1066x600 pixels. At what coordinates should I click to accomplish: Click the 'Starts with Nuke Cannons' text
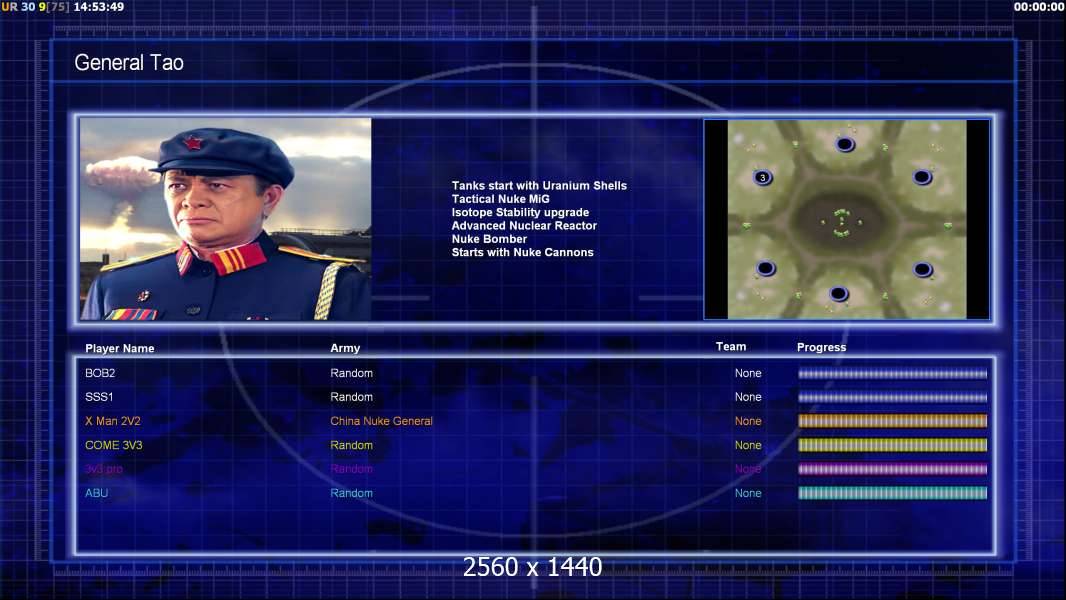(522, 252)
